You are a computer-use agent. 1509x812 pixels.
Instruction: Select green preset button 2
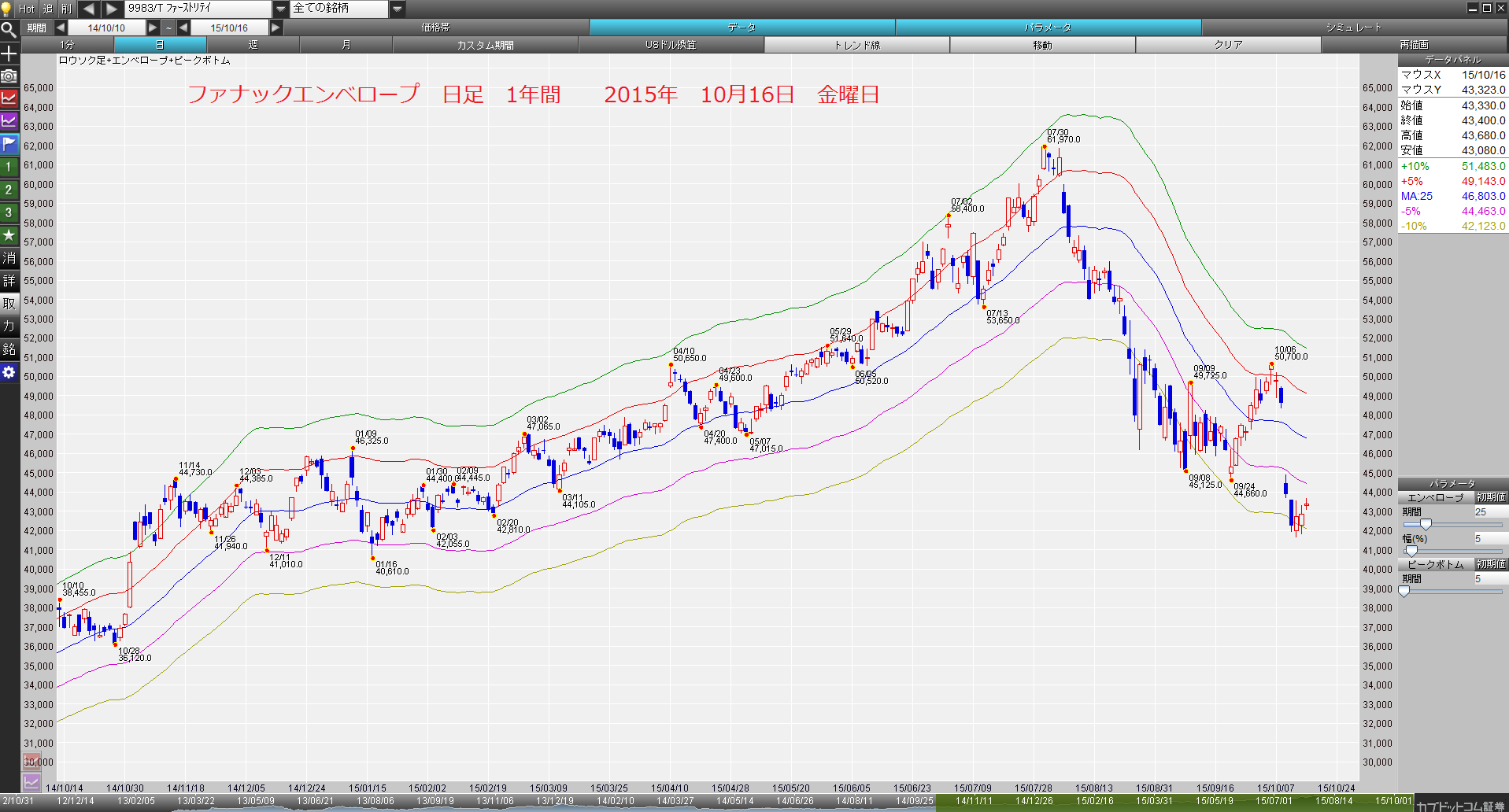(x=9, y=190)
